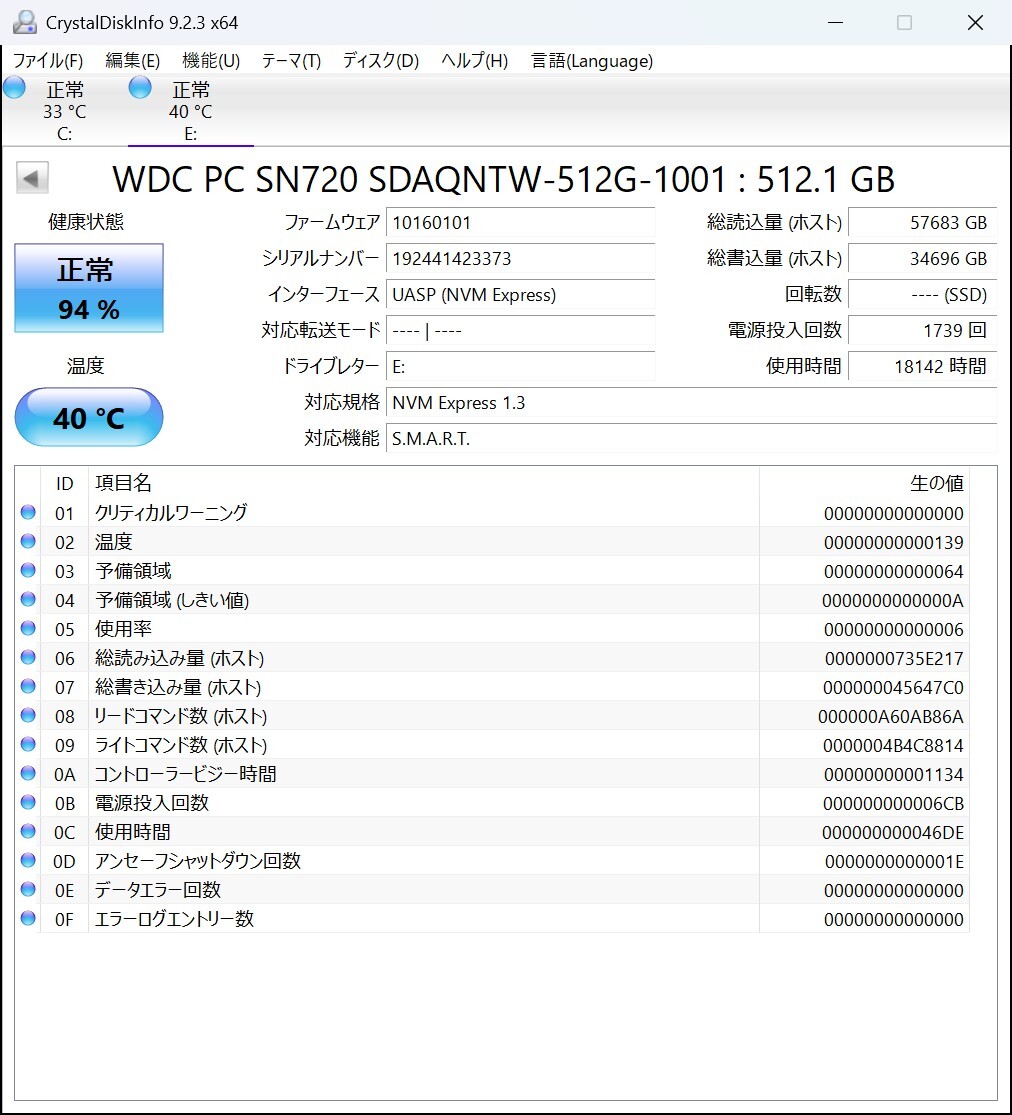Click status dot for クリティカルワーニング row
Screen dimensions: 1012x1115
[28, 512]
